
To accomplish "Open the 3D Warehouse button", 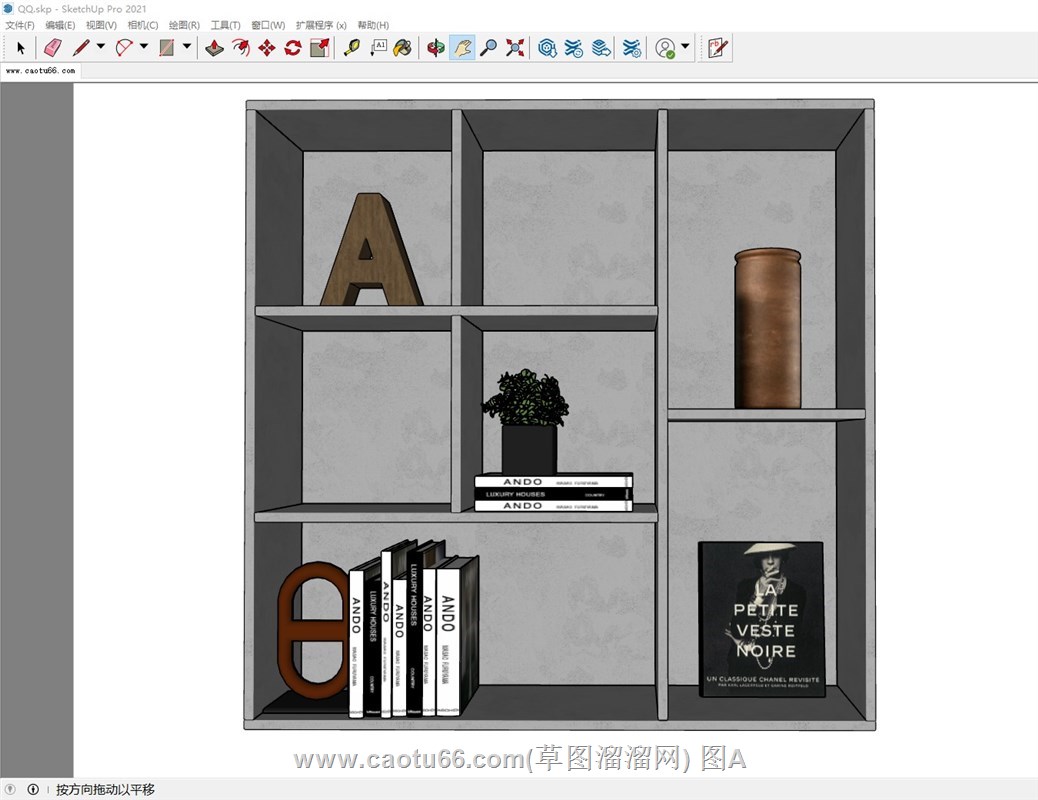I will 547,47.
